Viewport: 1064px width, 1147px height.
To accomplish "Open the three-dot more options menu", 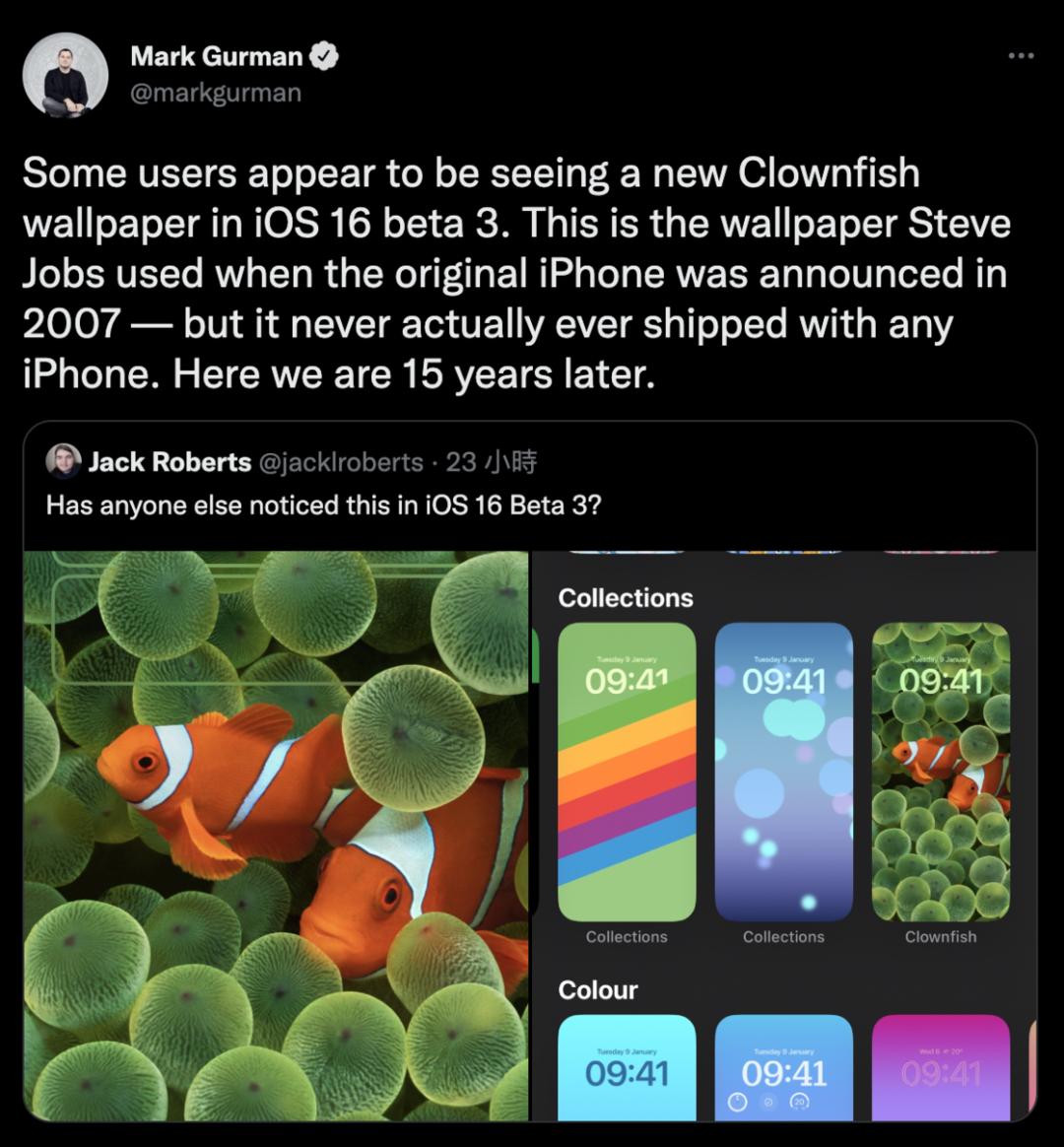I will (1021, 55).
